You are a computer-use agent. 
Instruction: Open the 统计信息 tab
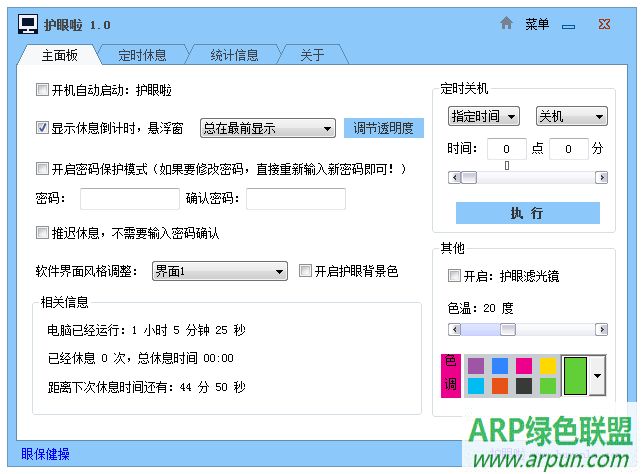point(233,55)
